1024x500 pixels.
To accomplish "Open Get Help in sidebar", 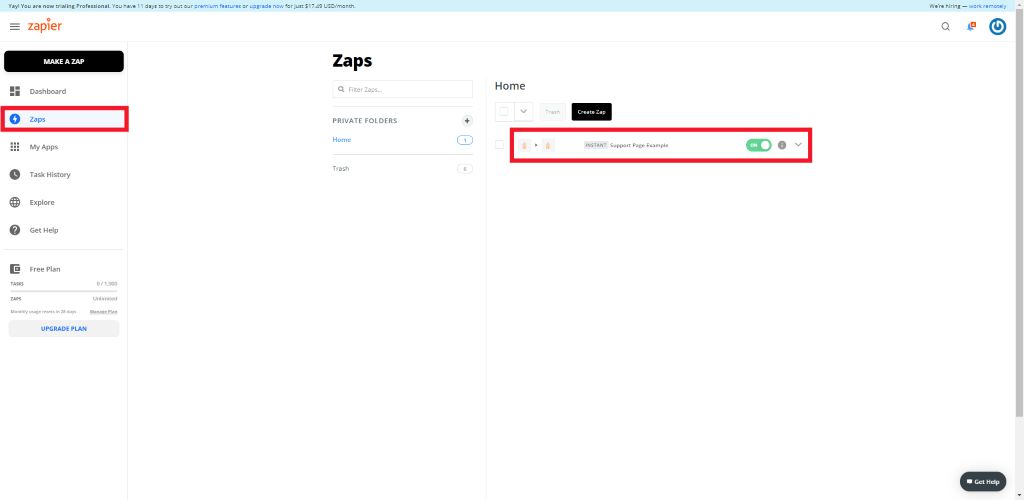I will tap(44, 230).
